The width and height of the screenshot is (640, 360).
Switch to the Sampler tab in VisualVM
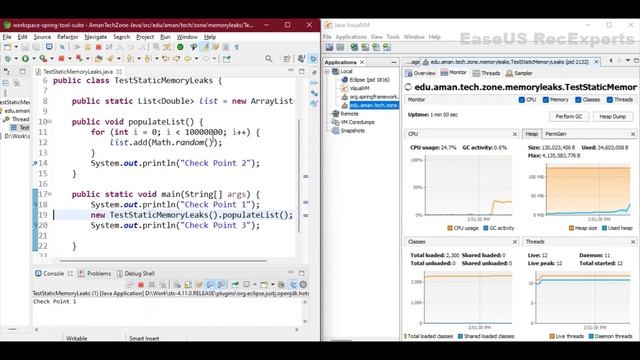tap(519, 73)
